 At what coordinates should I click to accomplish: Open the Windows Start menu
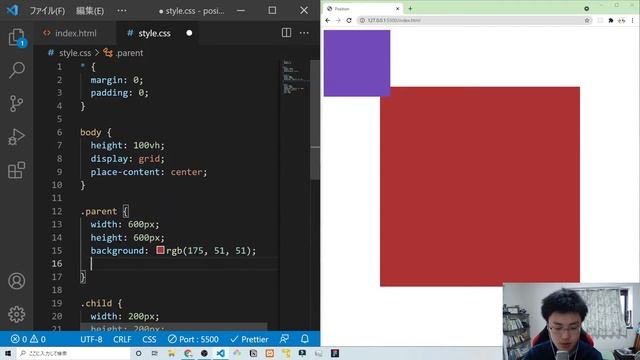8,353
